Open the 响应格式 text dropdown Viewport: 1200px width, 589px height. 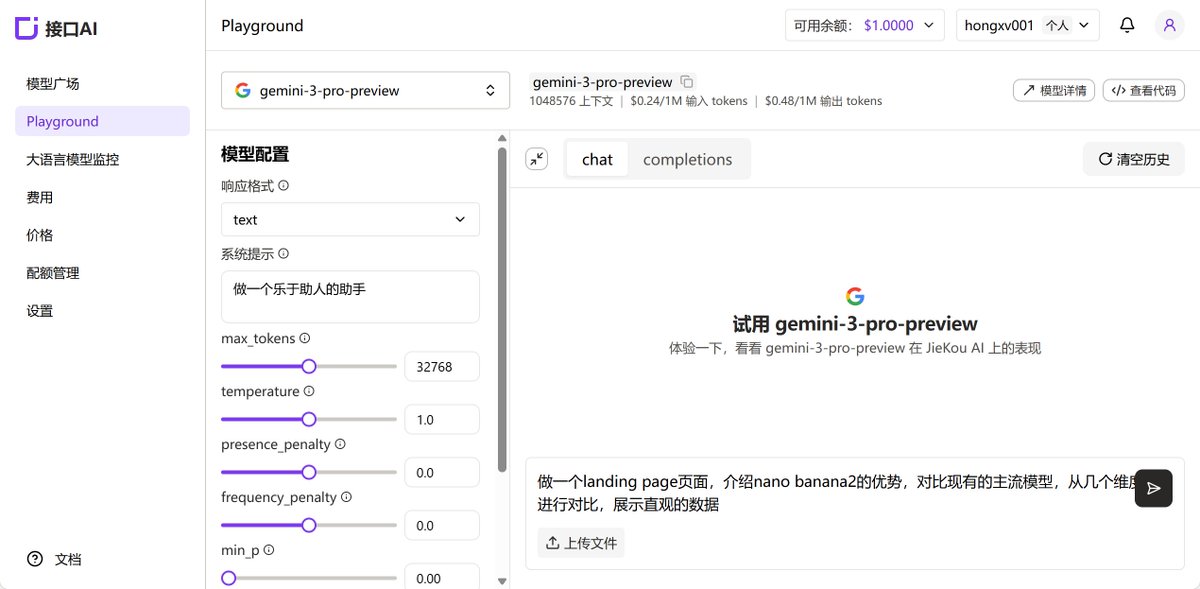pos(350,219)
